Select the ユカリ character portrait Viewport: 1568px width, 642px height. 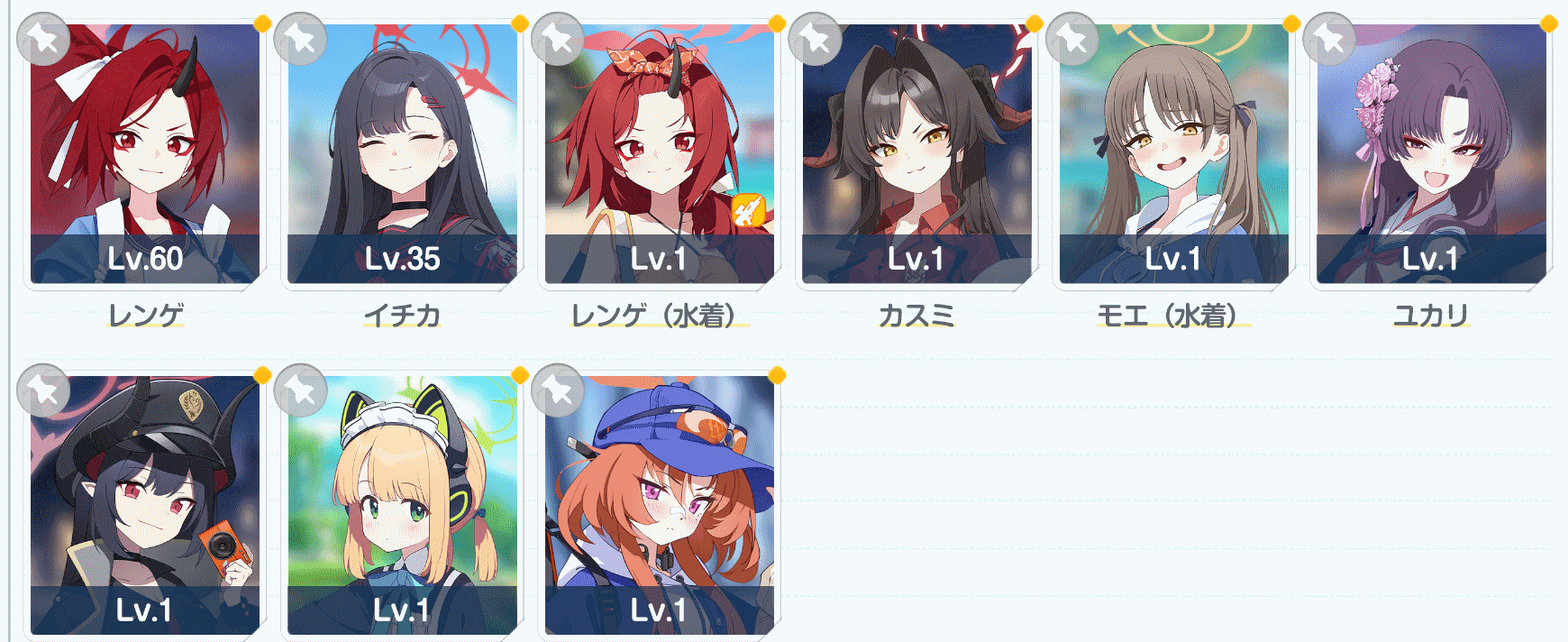tap(1431, 153)
